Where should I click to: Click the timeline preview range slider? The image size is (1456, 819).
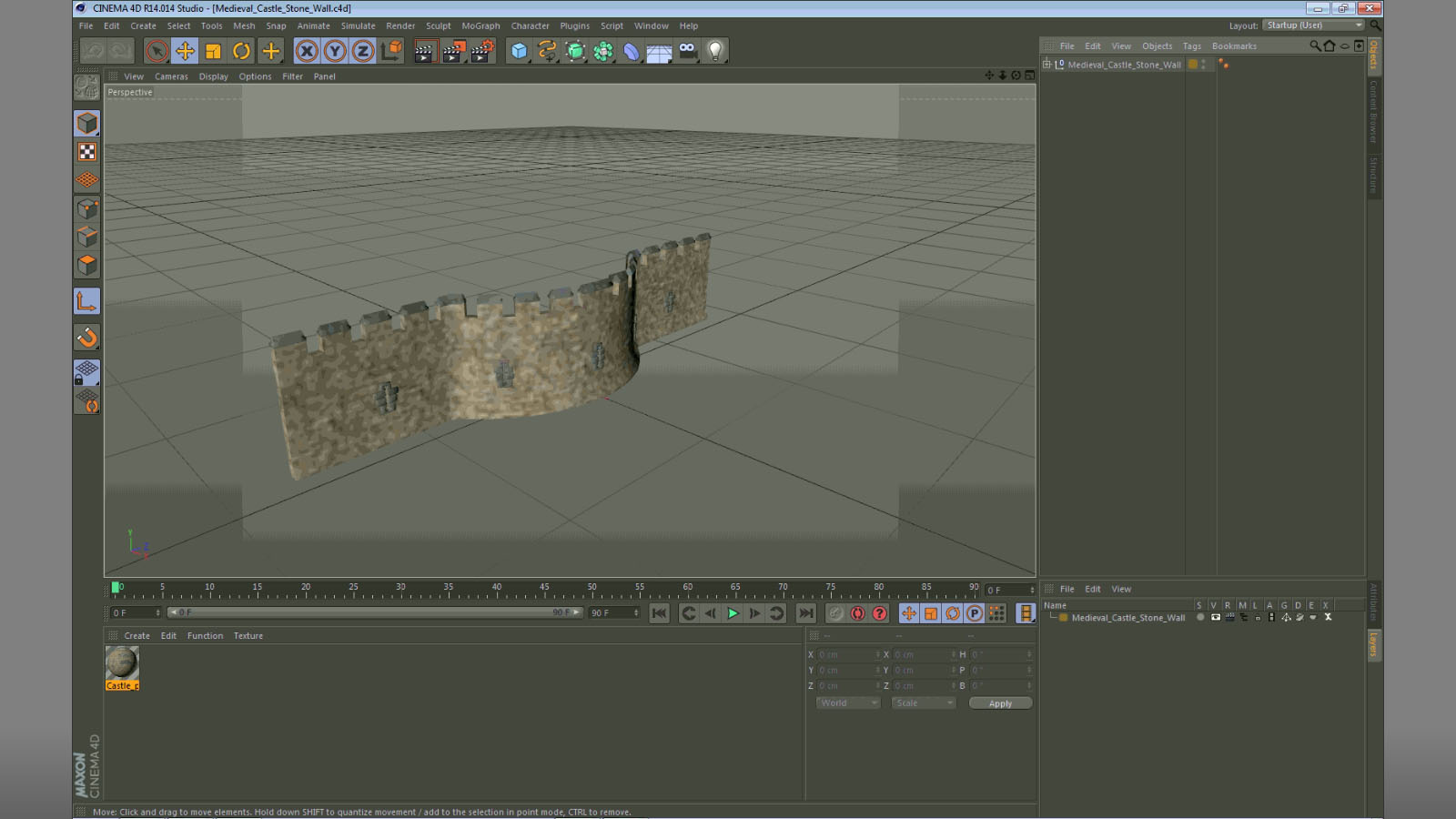coord(375,612)
